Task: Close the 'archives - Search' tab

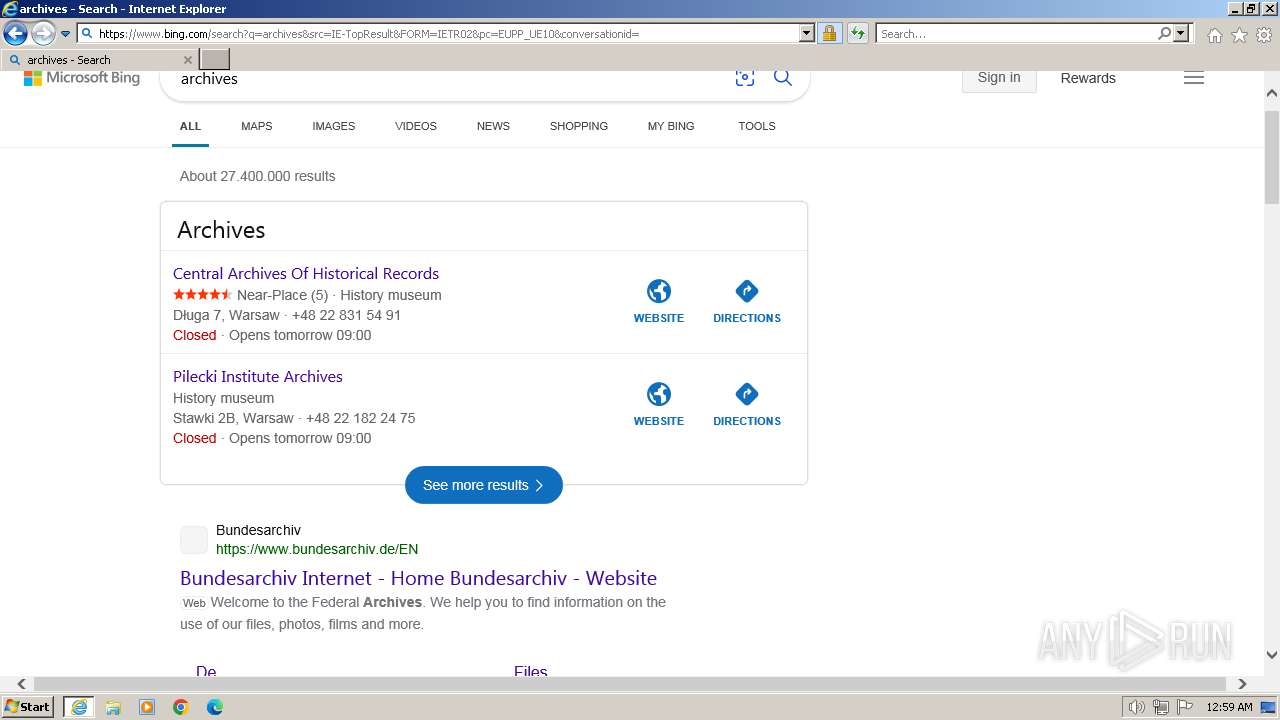Action: [187, 60]
